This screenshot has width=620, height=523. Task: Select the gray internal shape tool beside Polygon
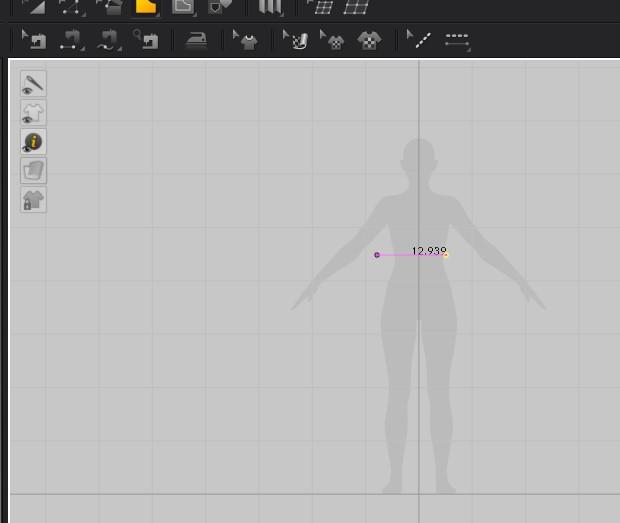(183, 7)
